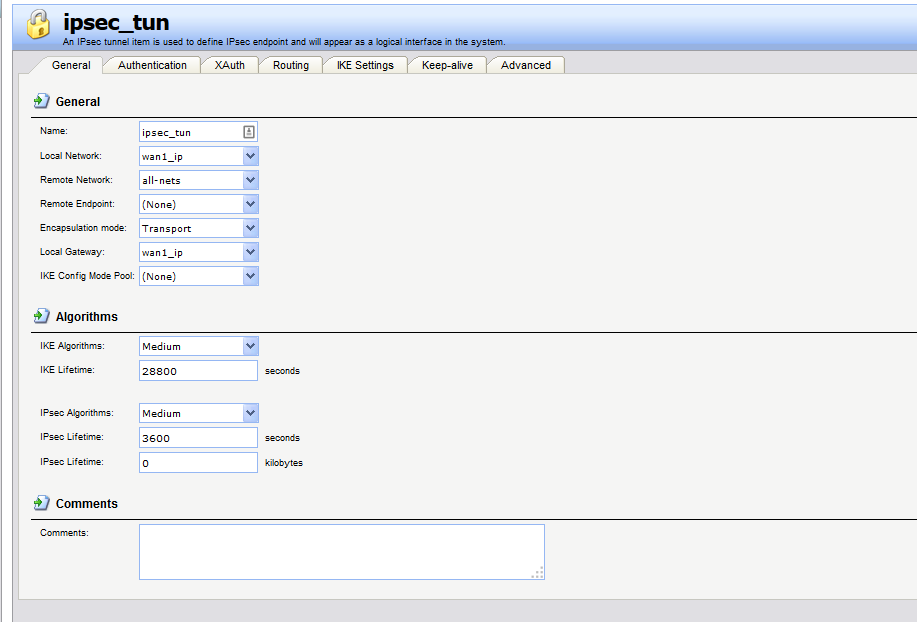
Task: Open the Local Network dropdown
Action: [250, 156]
